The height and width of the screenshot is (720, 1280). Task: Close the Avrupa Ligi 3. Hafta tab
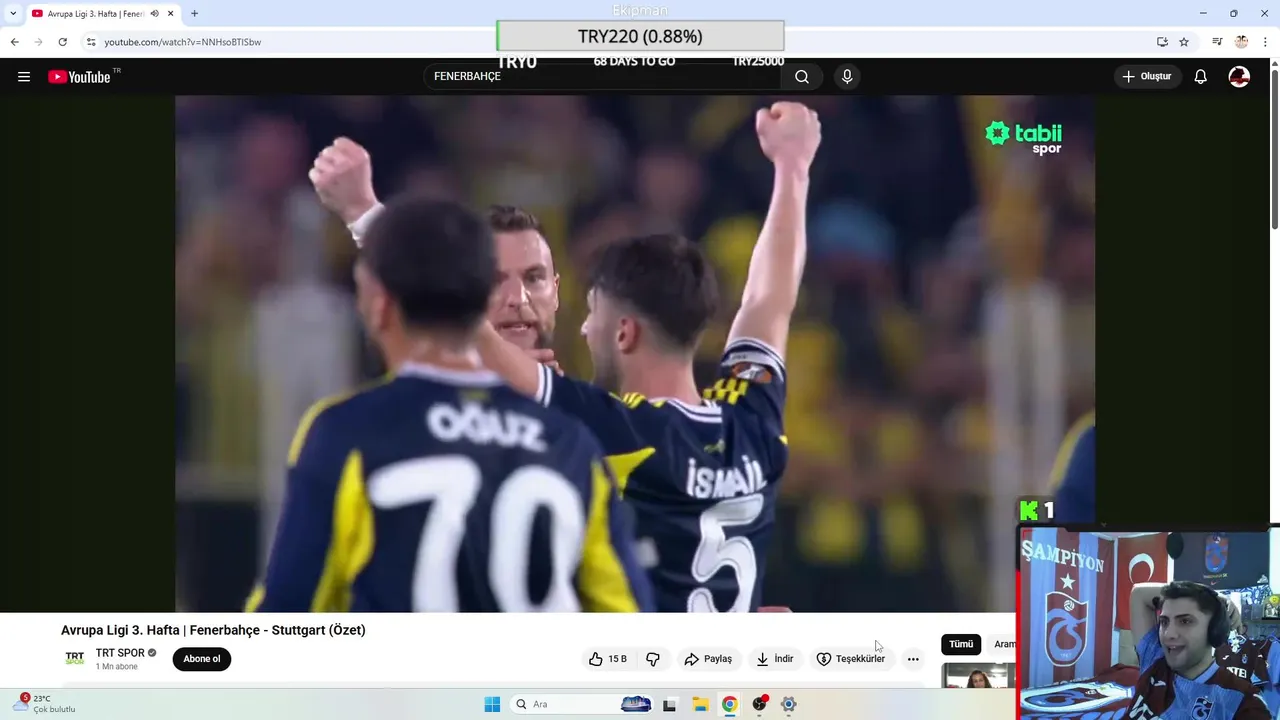(x=171, y=14)
